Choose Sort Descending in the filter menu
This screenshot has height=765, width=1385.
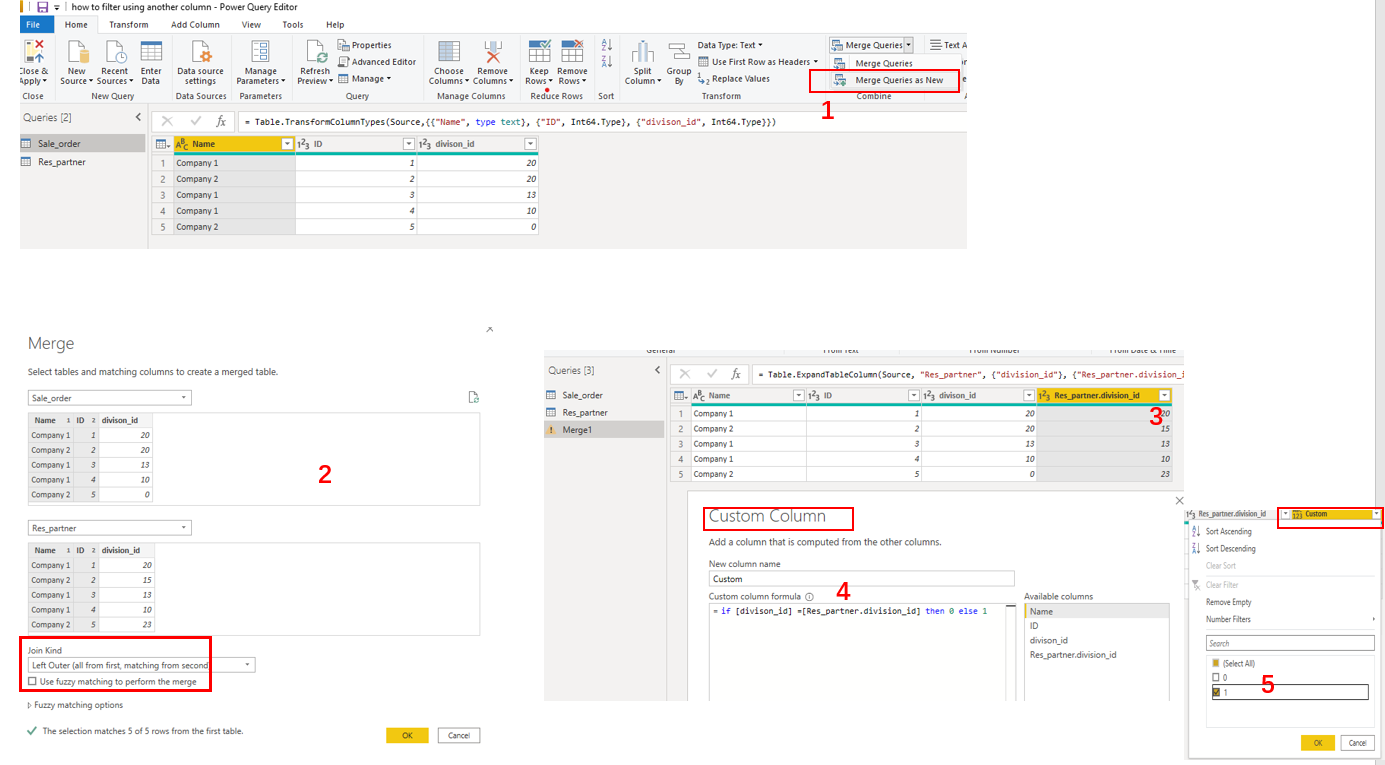tap(1230, 549)
